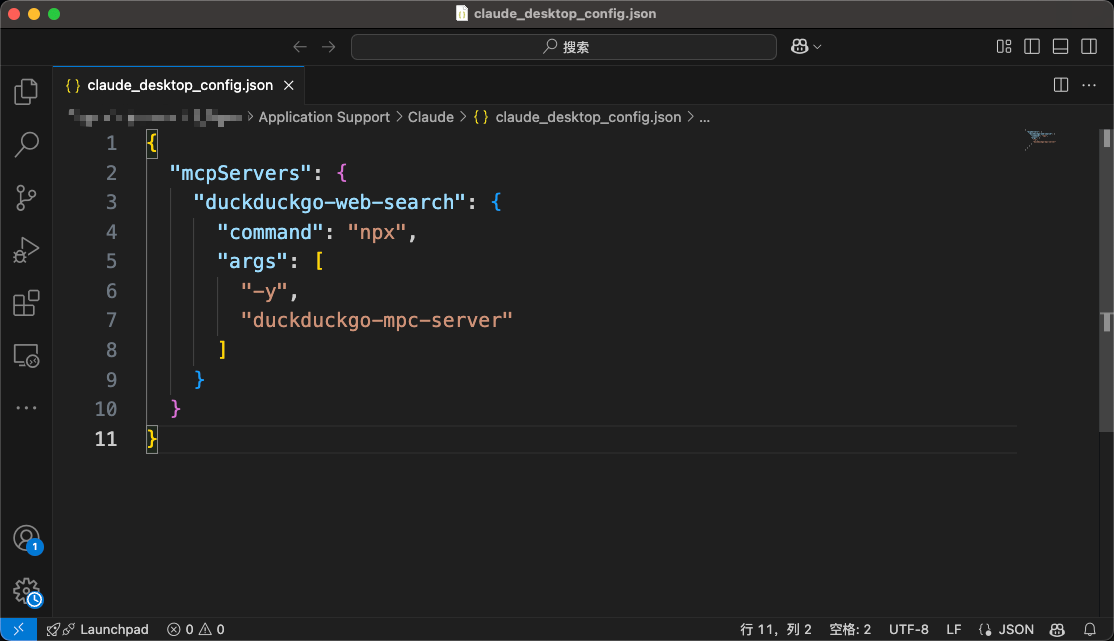Change indentation via the spaces indicator
1114x641 pixels.
(x=850, y=630)
